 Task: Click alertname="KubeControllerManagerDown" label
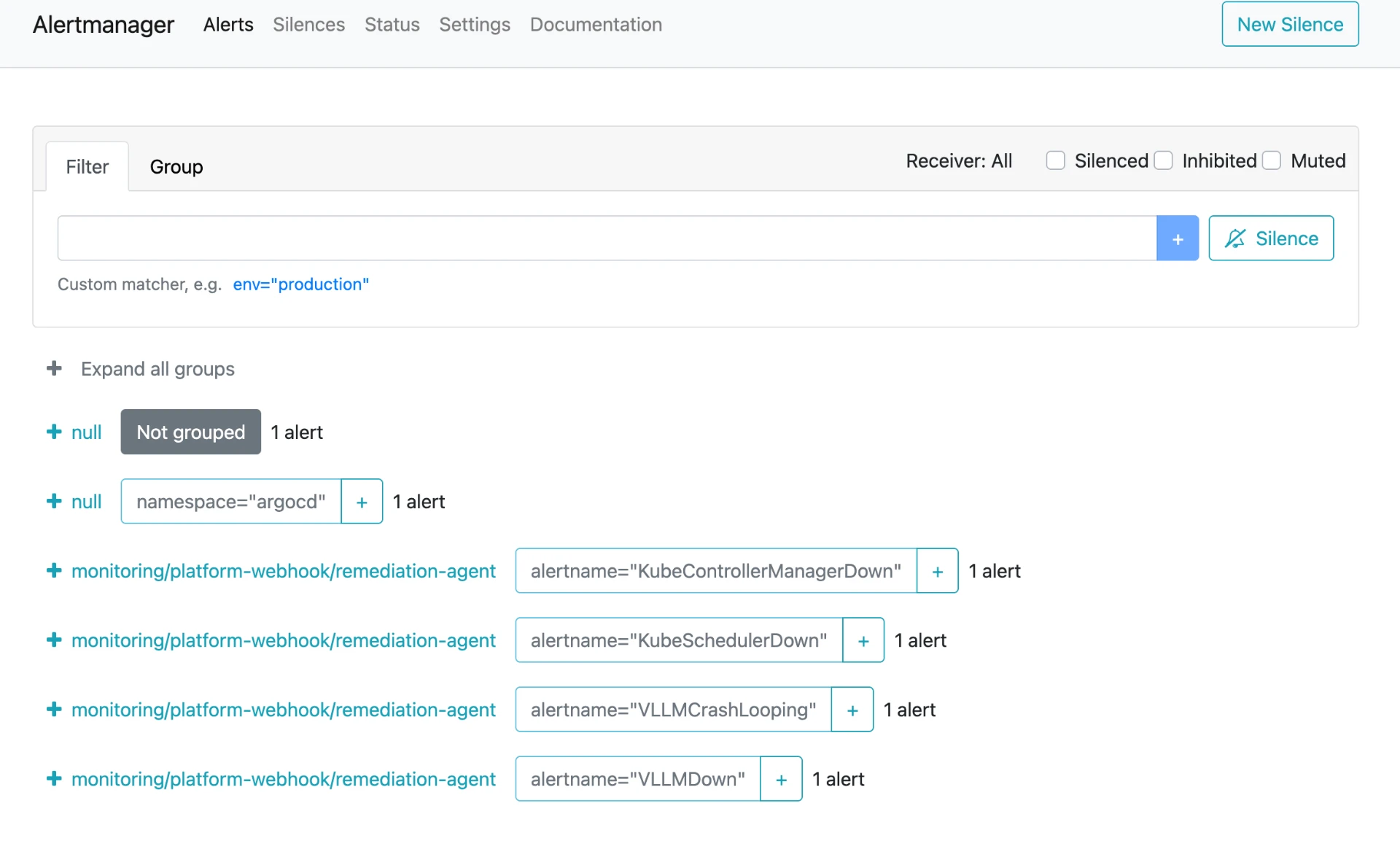tap(716, 571)
